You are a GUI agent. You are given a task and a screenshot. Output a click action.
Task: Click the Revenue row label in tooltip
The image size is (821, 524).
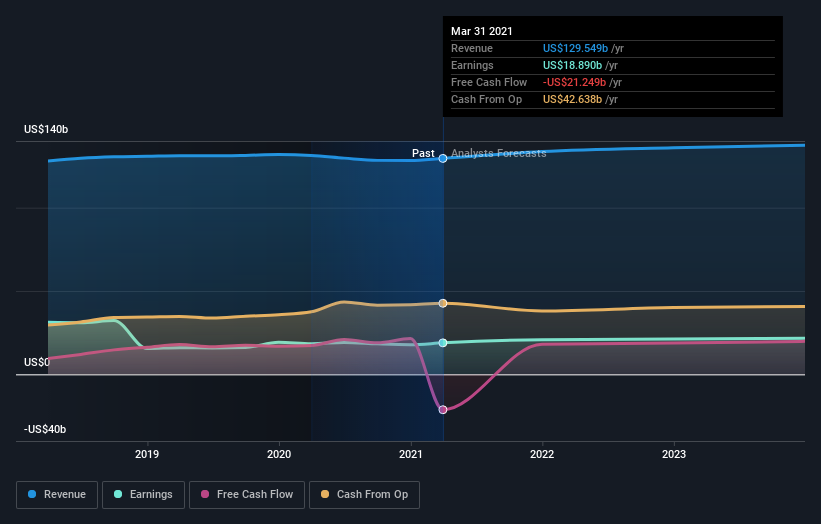(x=472, y=48)
